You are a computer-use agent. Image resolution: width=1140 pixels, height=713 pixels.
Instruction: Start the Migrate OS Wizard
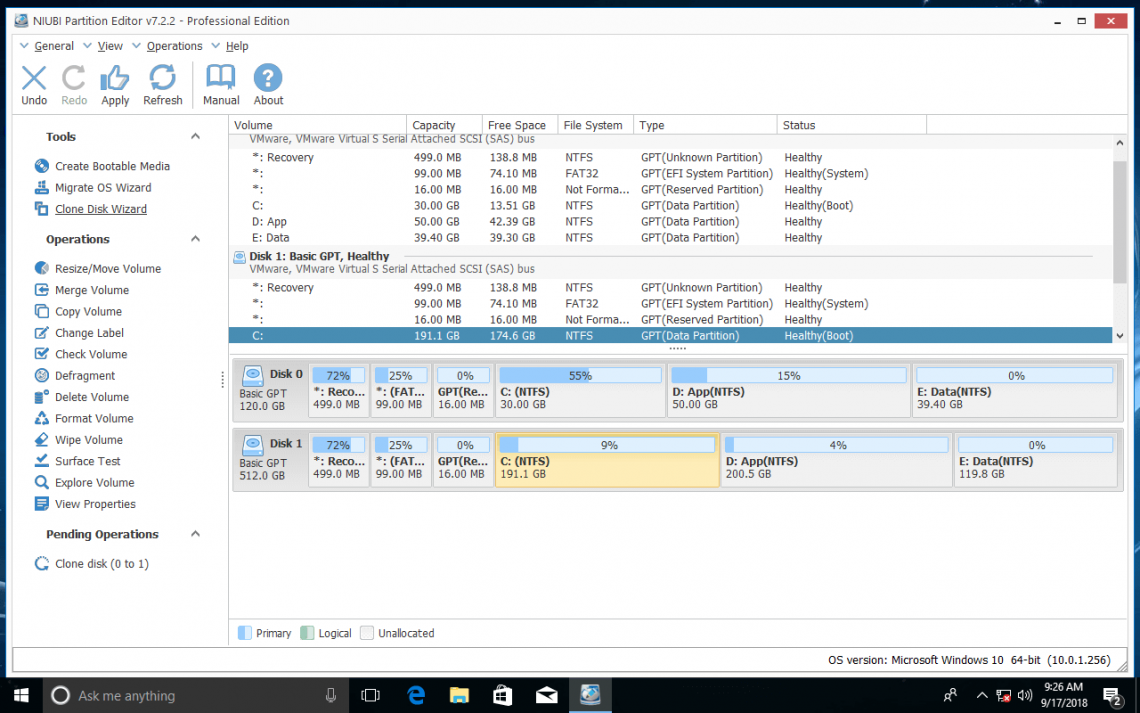click(x=103, y=188)
